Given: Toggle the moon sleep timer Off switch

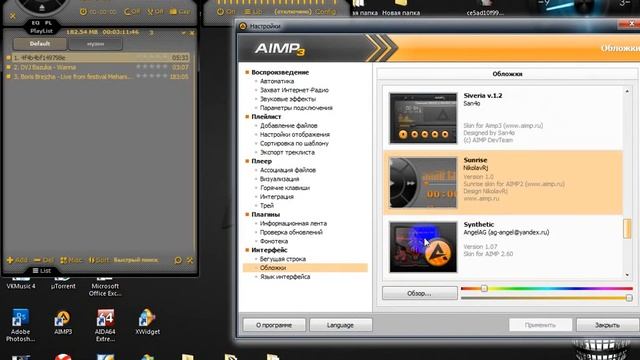Looking at the screenshot, I should tap(132, 12).
